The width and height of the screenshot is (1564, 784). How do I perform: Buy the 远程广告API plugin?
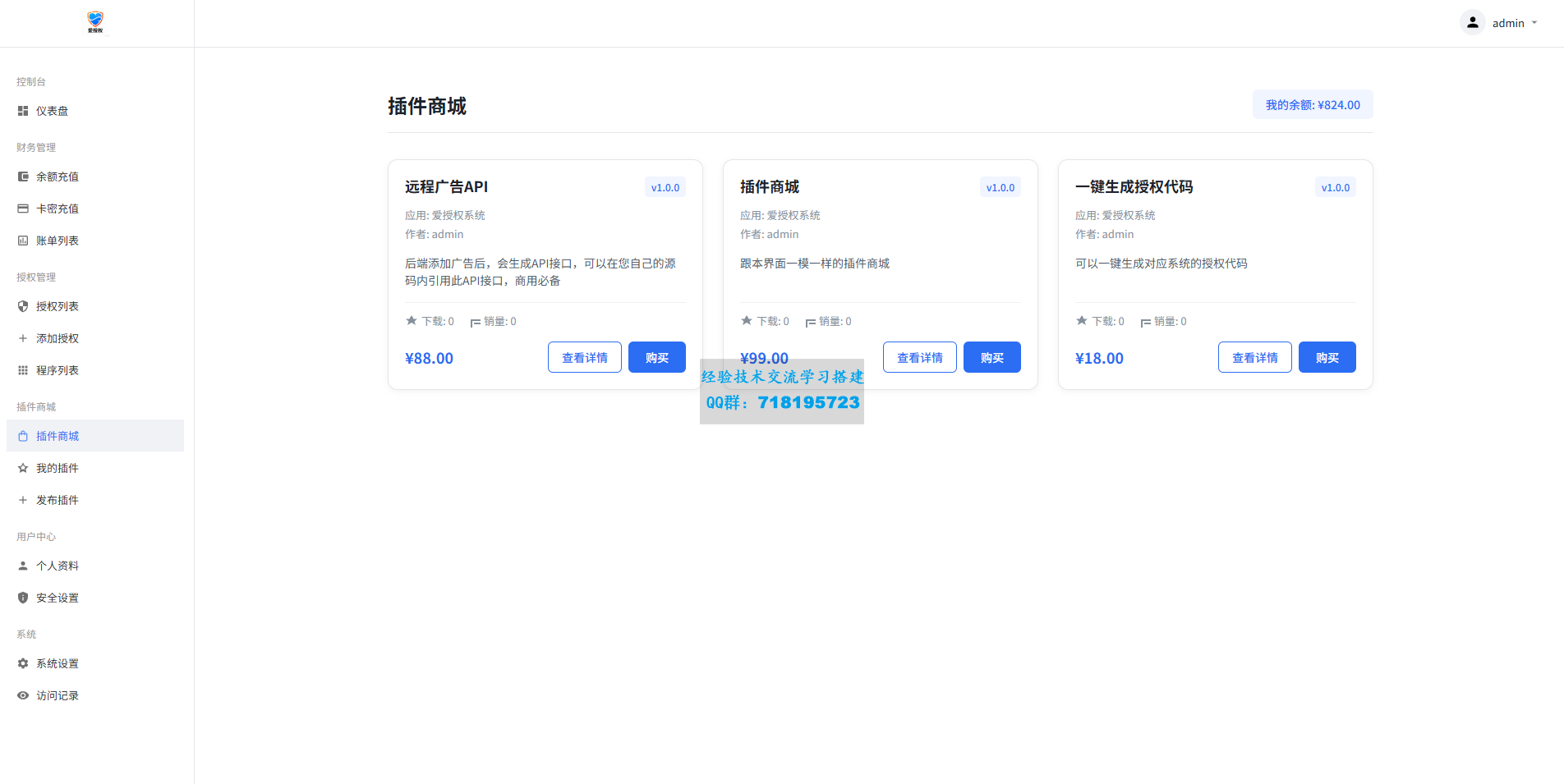tap(656, 357)
